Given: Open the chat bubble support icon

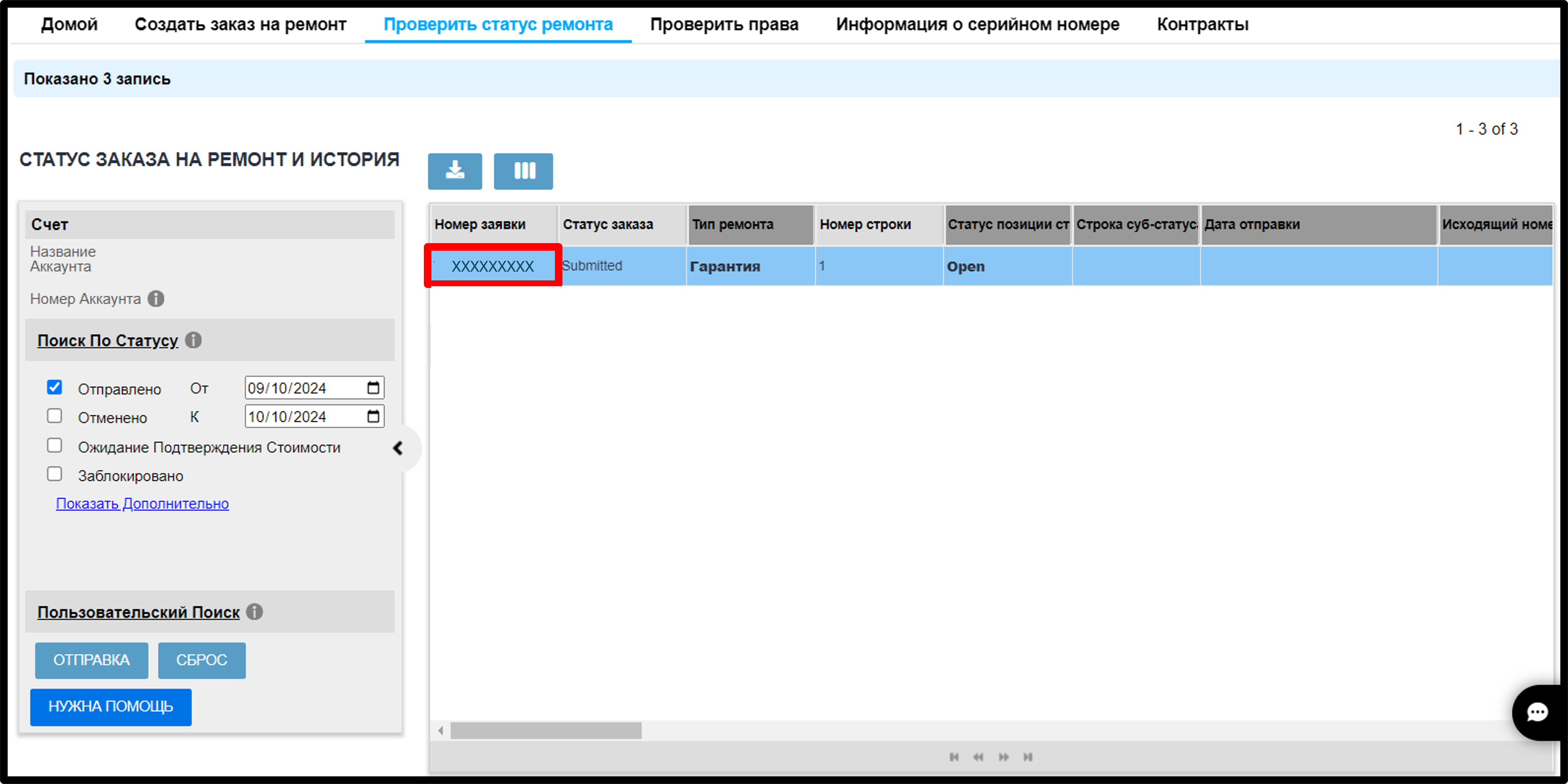Looking at the screenshot, I should pyautogui.click(x=1537, y=712).
